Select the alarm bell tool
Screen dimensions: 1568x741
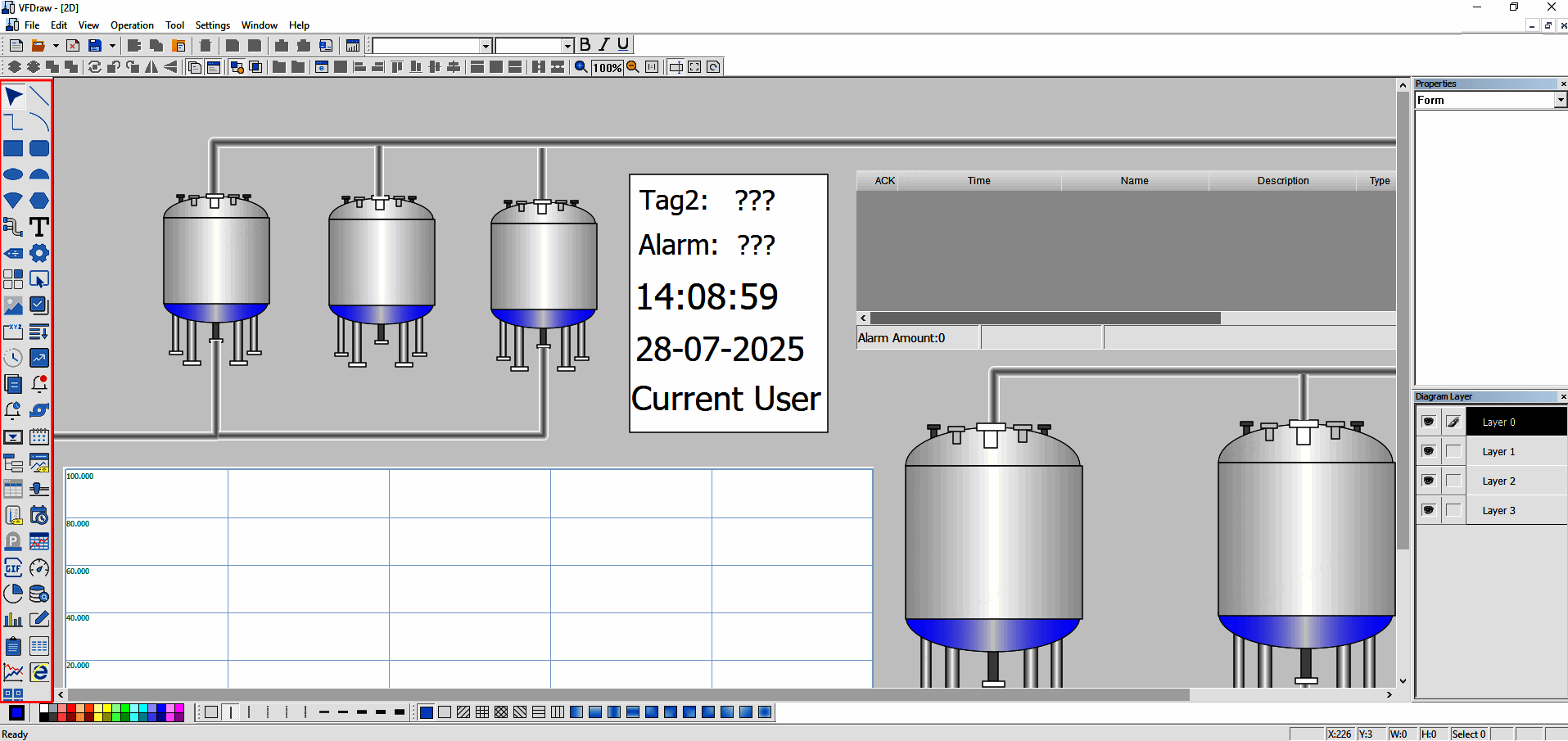tap(39, 384)
